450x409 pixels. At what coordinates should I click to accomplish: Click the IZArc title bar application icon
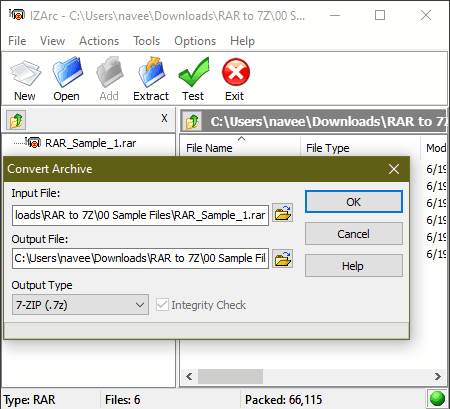[17, 15]
